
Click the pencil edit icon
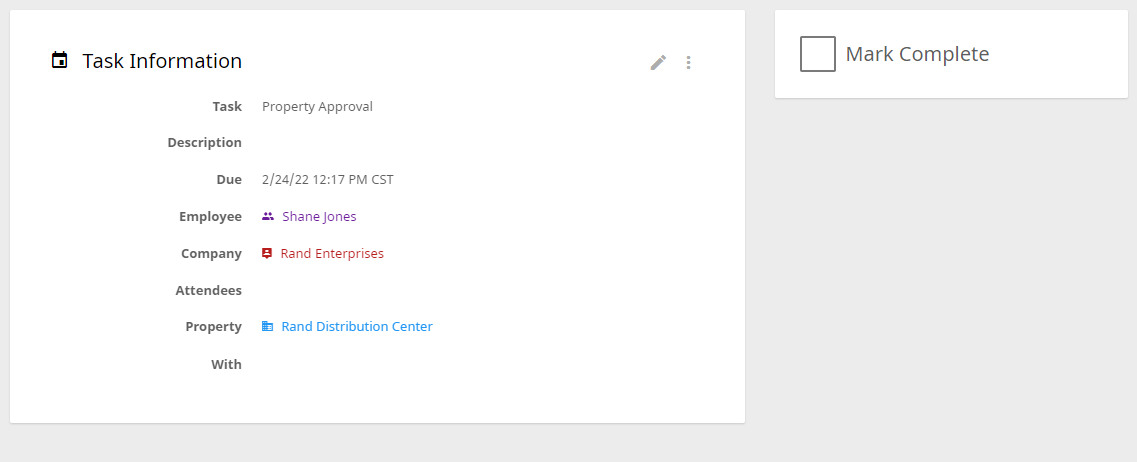click(658, 63)
